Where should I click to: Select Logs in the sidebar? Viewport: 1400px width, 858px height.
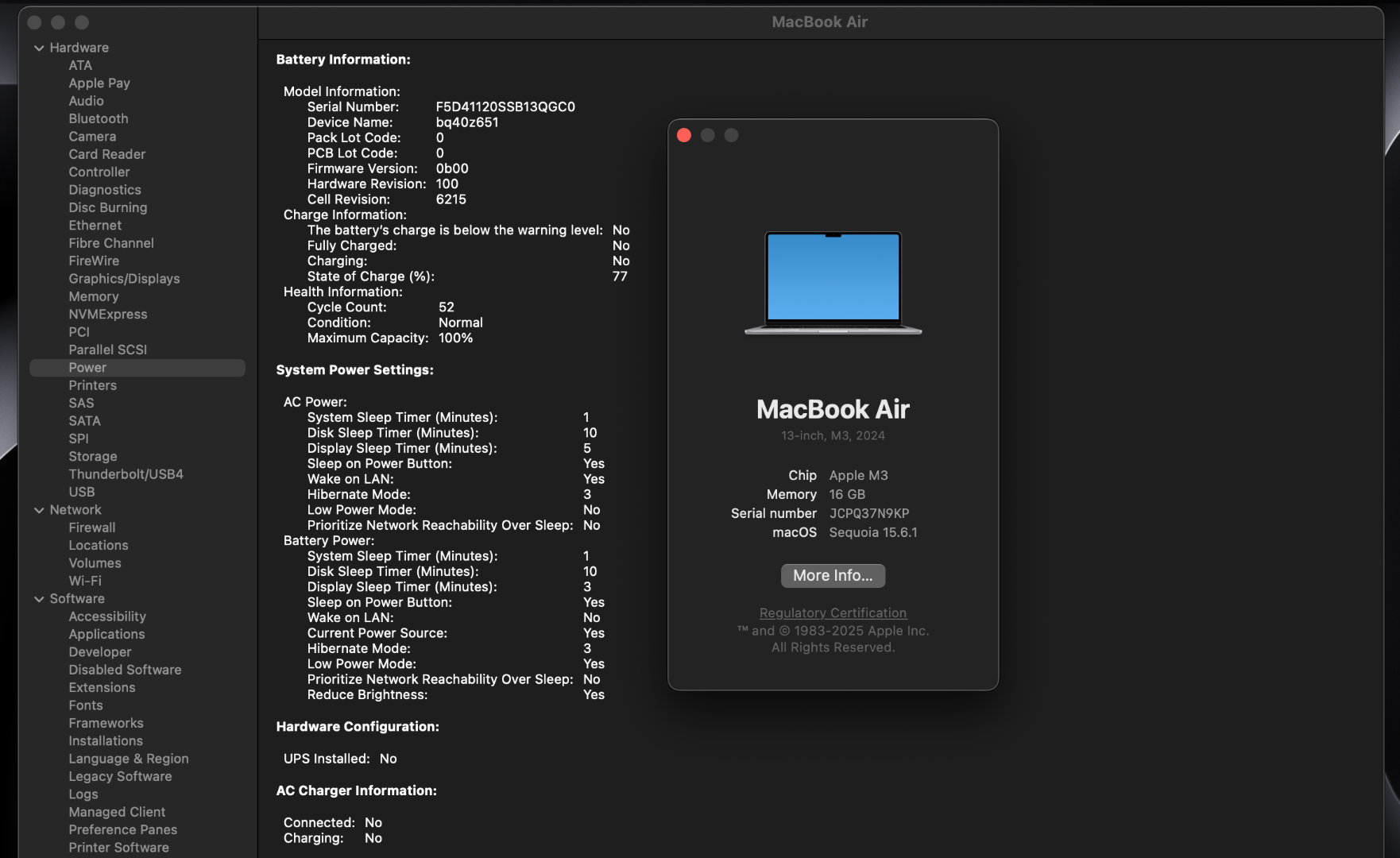click(83, 794)
